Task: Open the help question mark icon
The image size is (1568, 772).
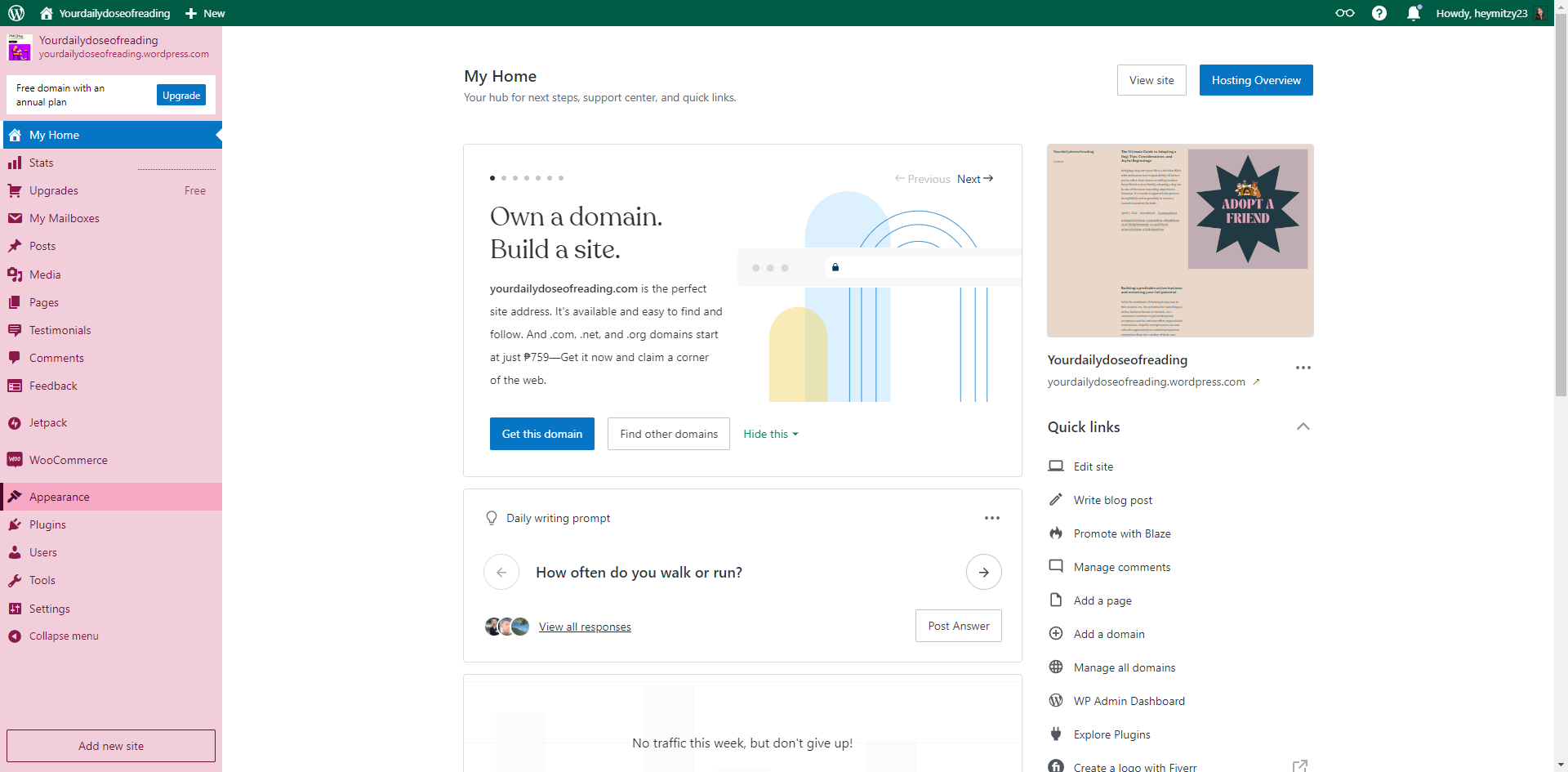Action: point(1379,13)
